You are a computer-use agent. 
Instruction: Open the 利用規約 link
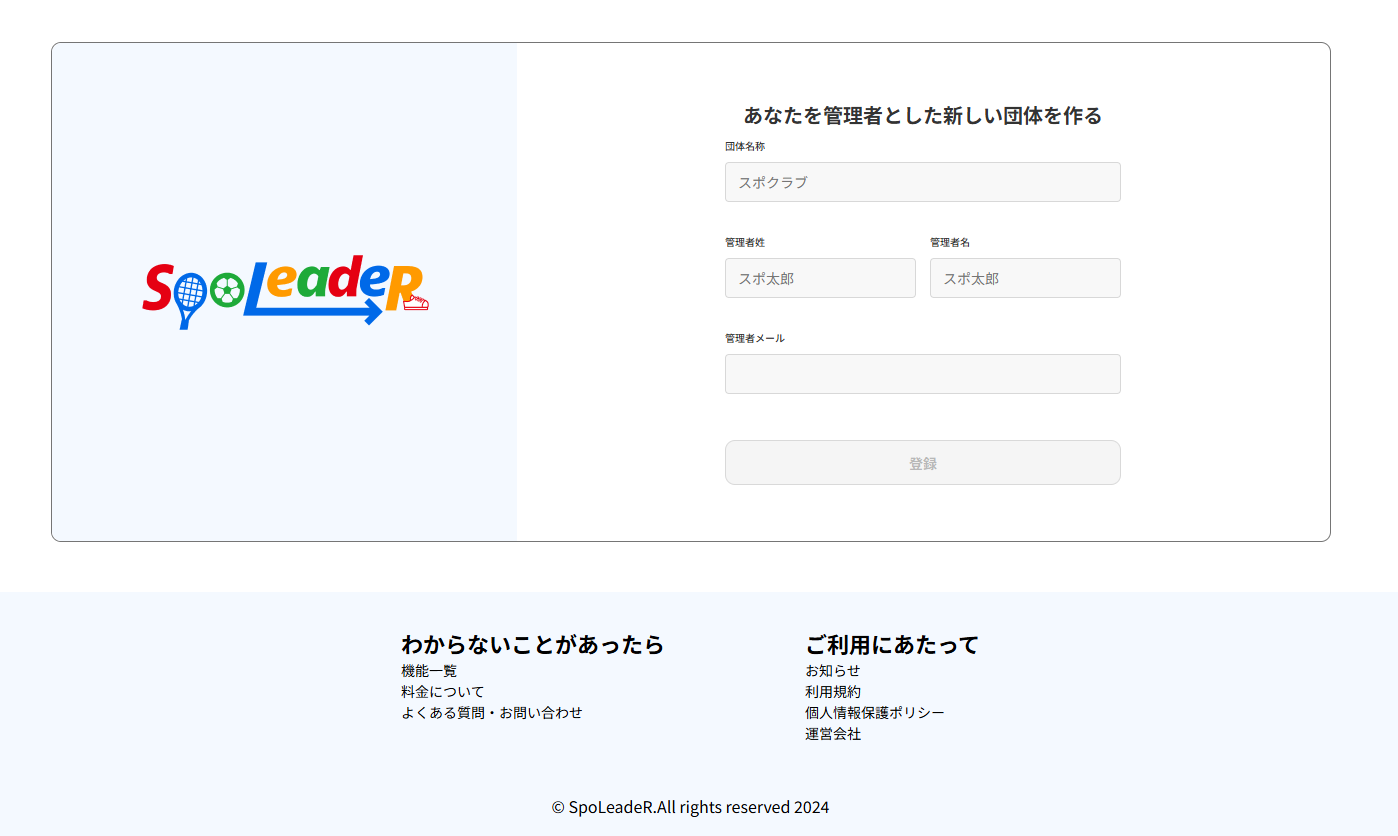click(833, 692)
